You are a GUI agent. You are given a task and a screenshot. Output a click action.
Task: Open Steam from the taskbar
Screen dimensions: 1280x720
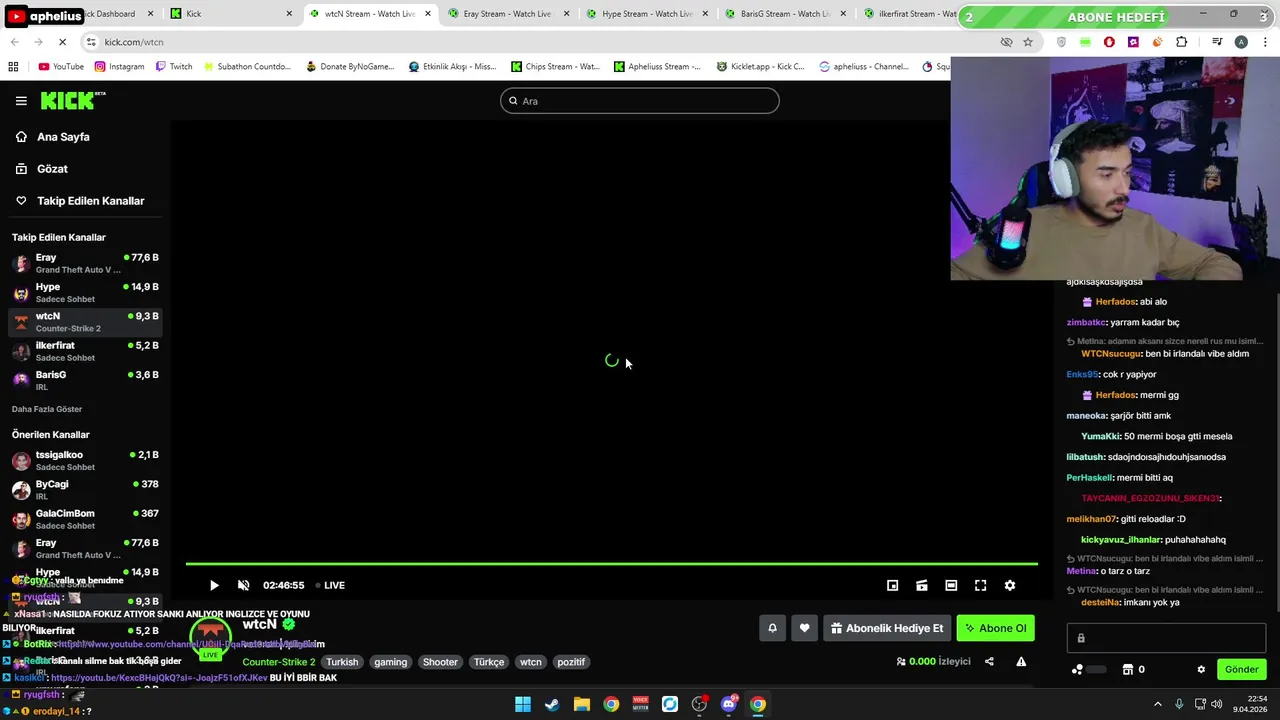pos(552,704)
